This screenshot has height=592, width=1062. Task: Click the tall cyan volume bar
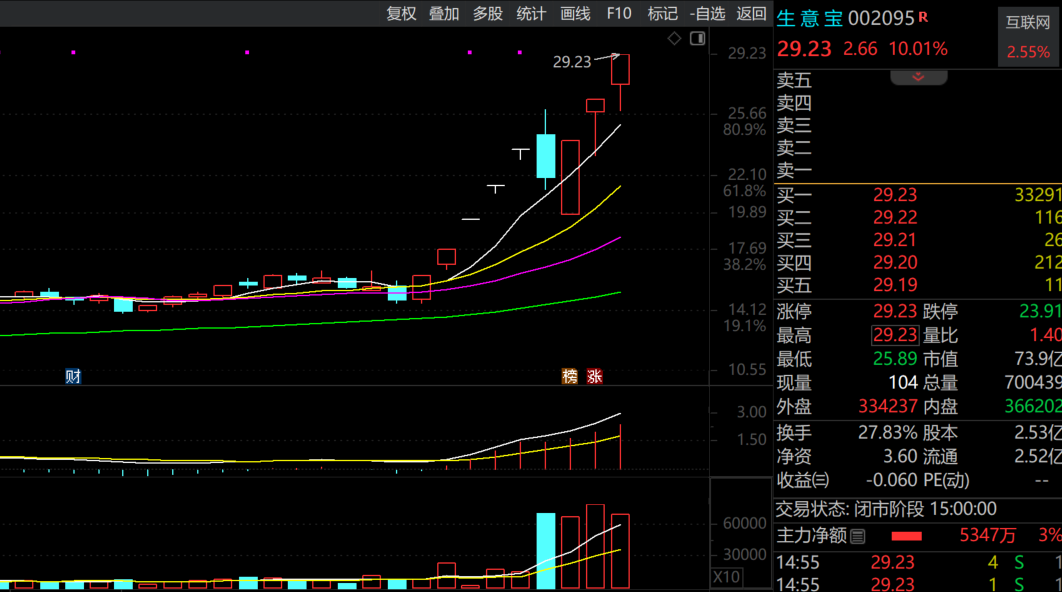pos(546,551)
